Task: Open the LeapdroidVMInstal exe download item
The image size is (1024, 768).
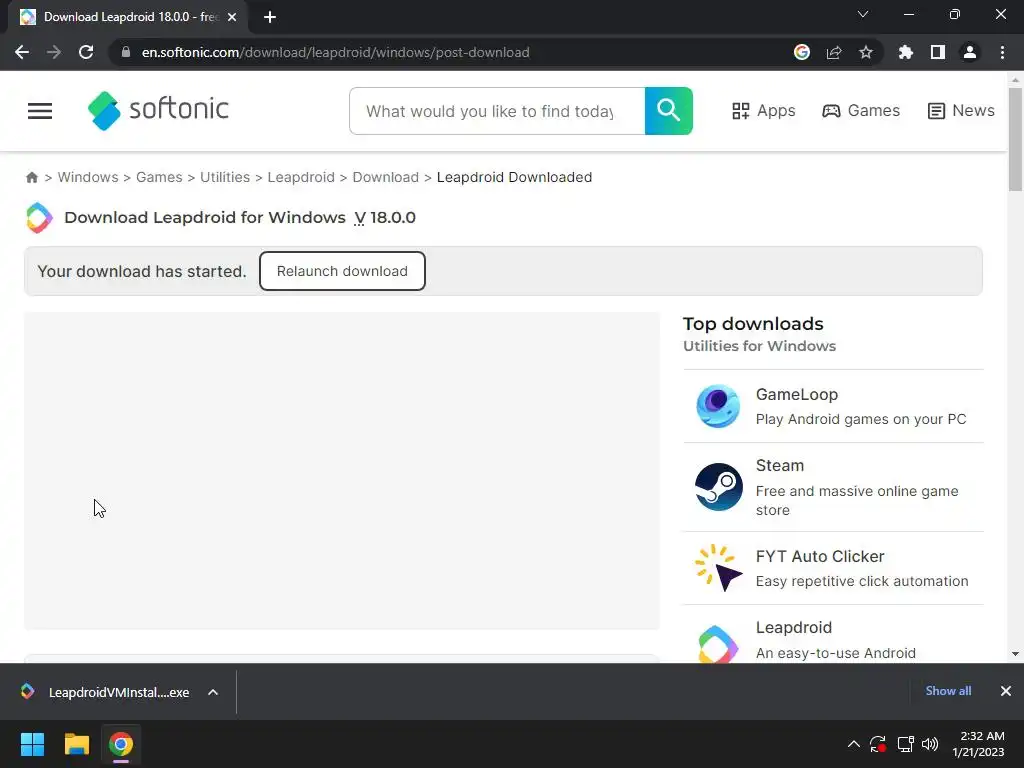Action: [106, 692]
